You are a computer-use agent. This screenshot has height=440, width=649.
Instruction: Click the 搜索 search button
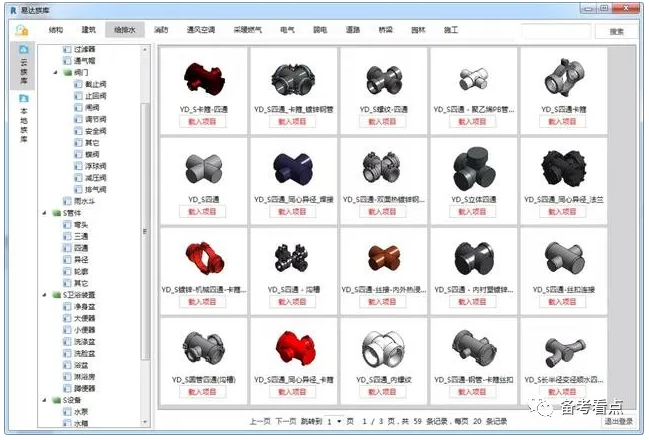tap(616, 31)
